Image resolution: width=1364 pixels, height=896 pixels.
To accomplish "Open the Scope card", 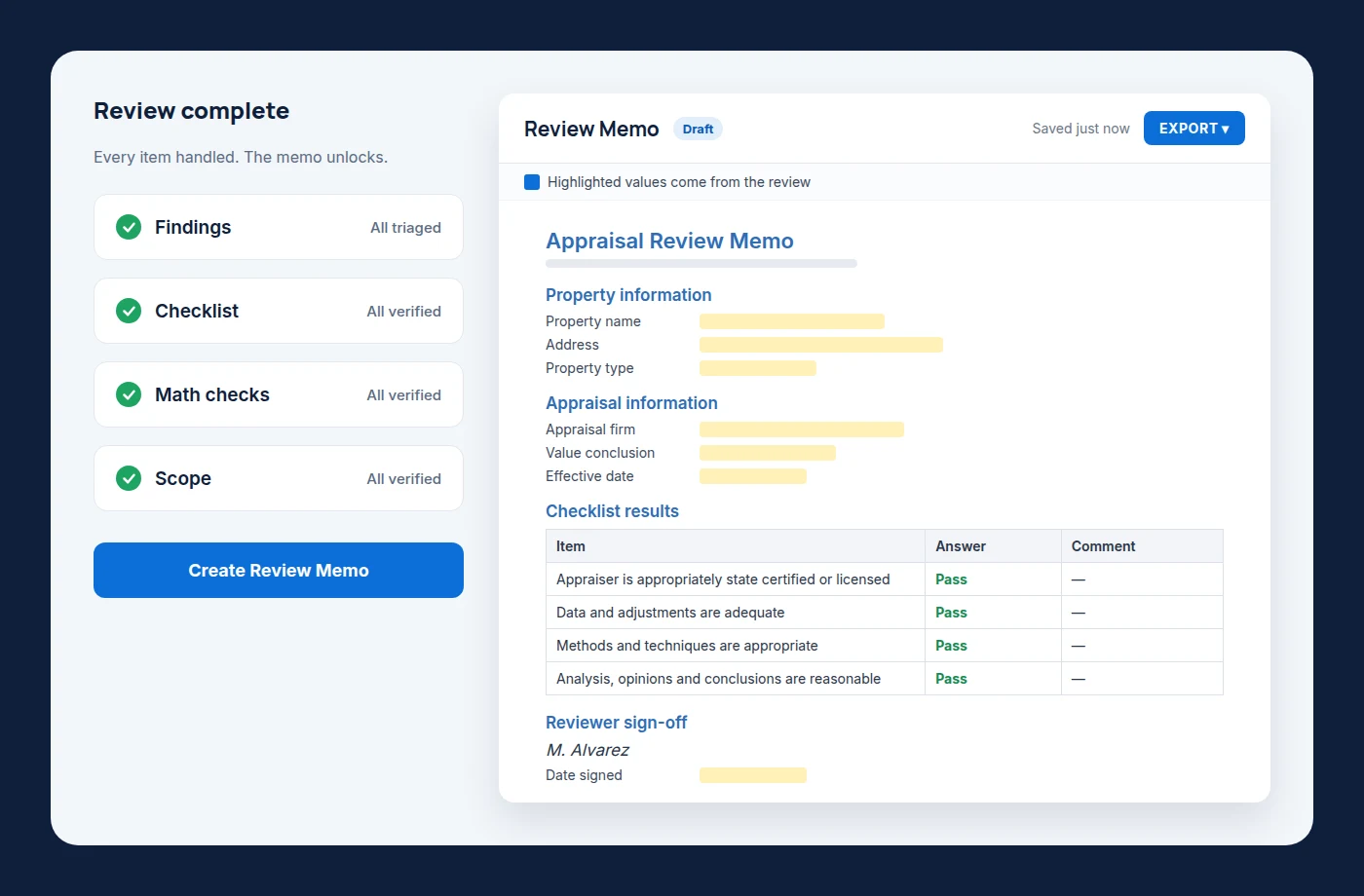I will [x=279, y=478].
